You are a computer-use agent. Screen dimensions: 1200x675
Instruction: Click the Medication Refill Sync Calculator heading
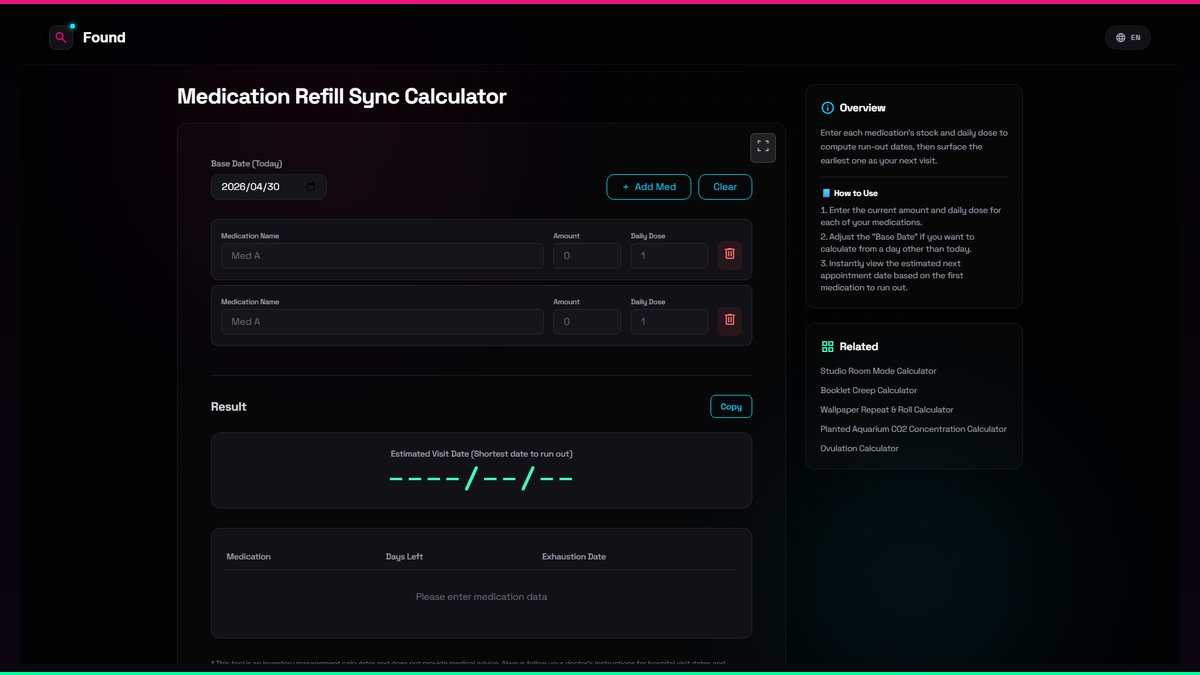click(342, 97)
